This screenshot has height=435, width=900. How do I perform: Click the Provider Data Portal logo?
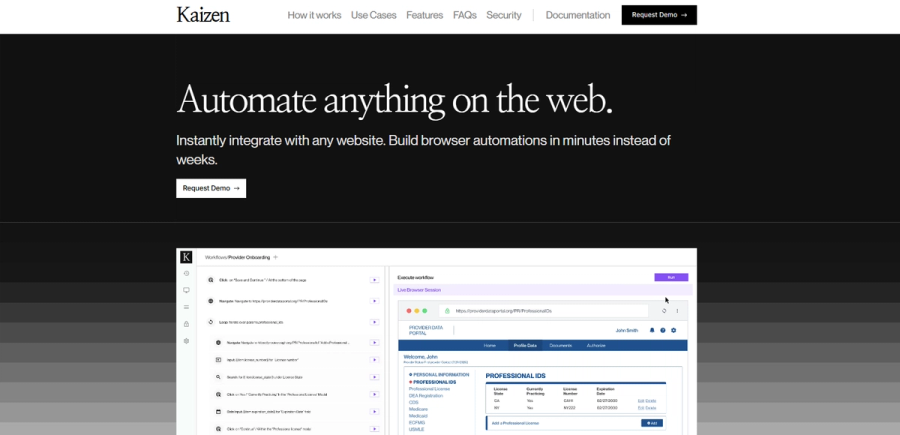coord(426,330)
